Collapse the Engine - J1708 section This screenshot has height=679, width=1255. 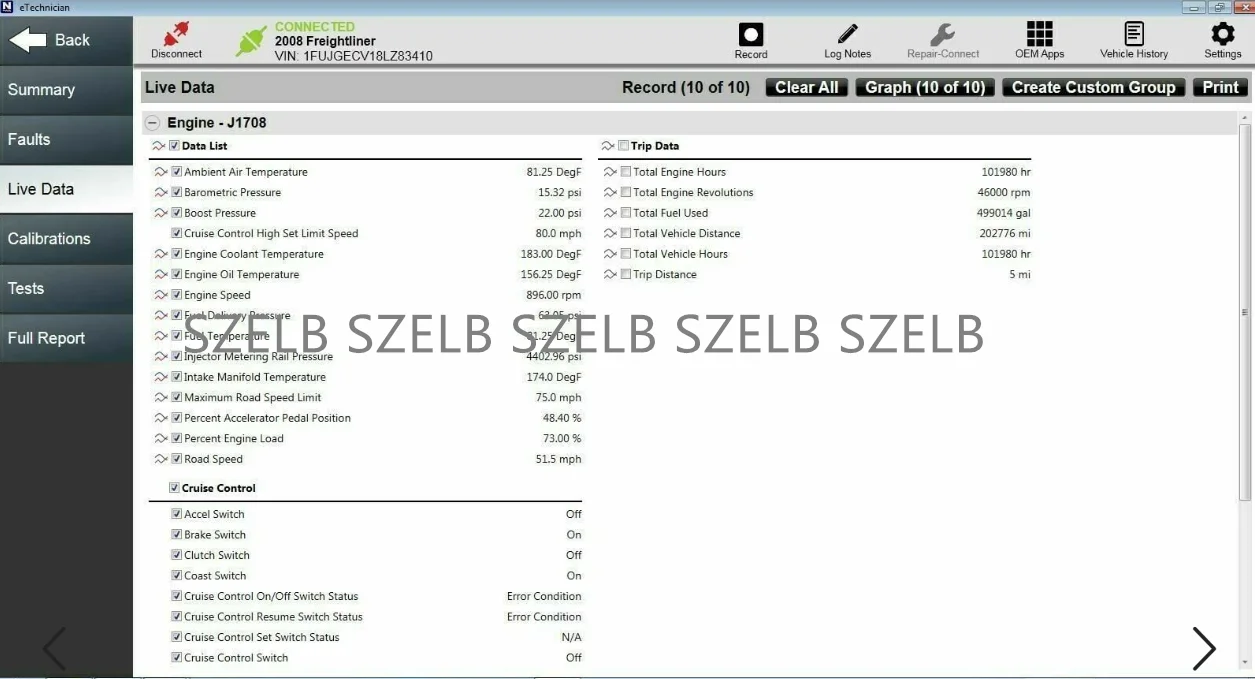point(153,123)
